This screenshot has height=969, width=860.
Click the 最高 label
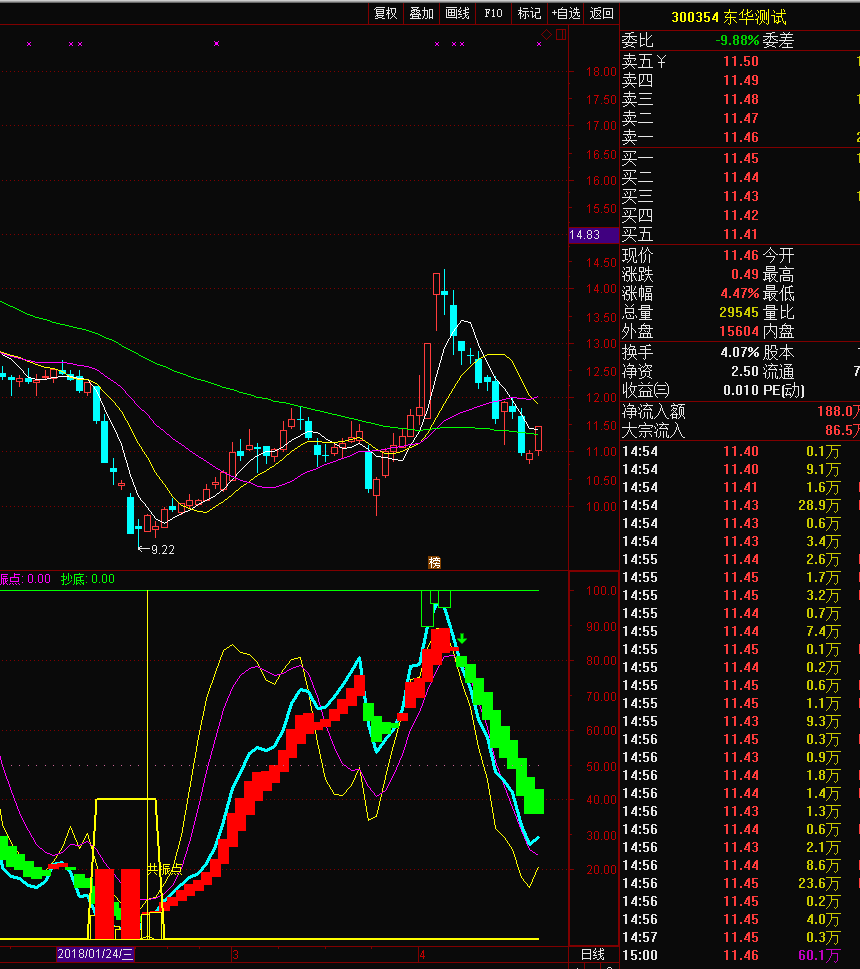778,274
